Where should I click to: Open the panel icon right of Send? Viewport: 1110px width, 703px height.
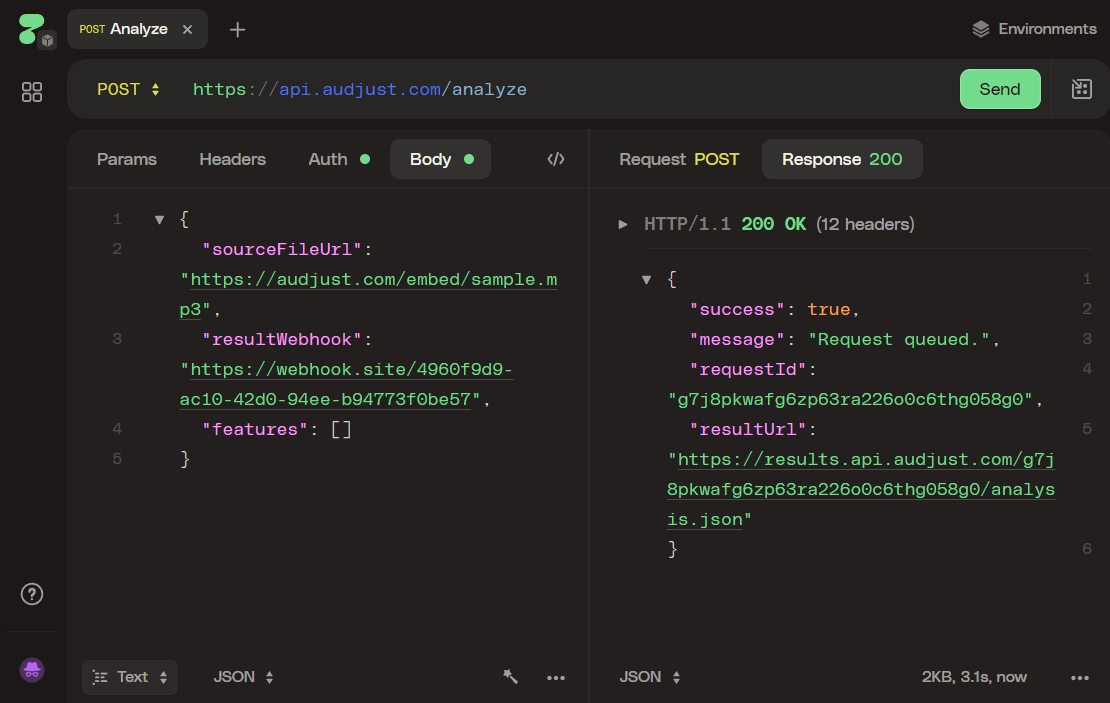tap(1081, 89)
